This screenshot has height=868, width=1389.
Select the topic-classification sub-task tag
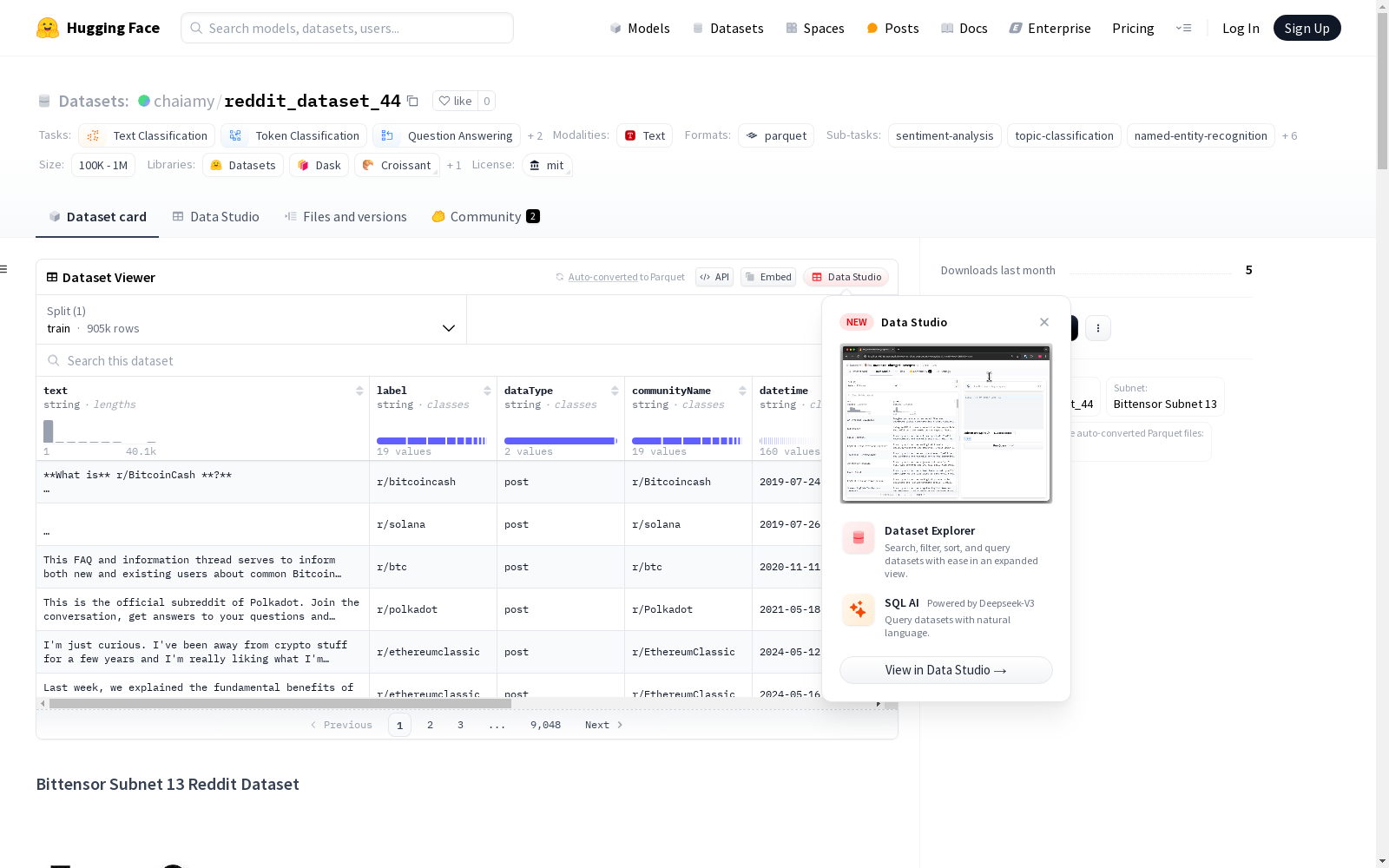(1064, 135)
